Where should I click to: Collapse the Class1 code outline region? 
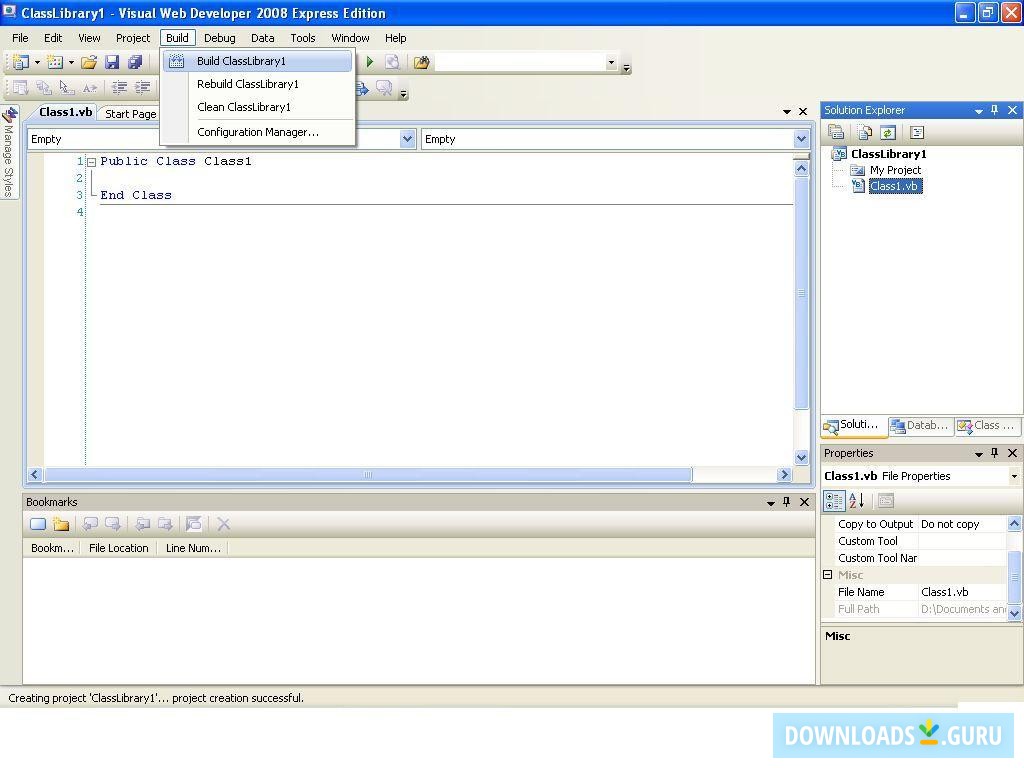tap(92, 162)
